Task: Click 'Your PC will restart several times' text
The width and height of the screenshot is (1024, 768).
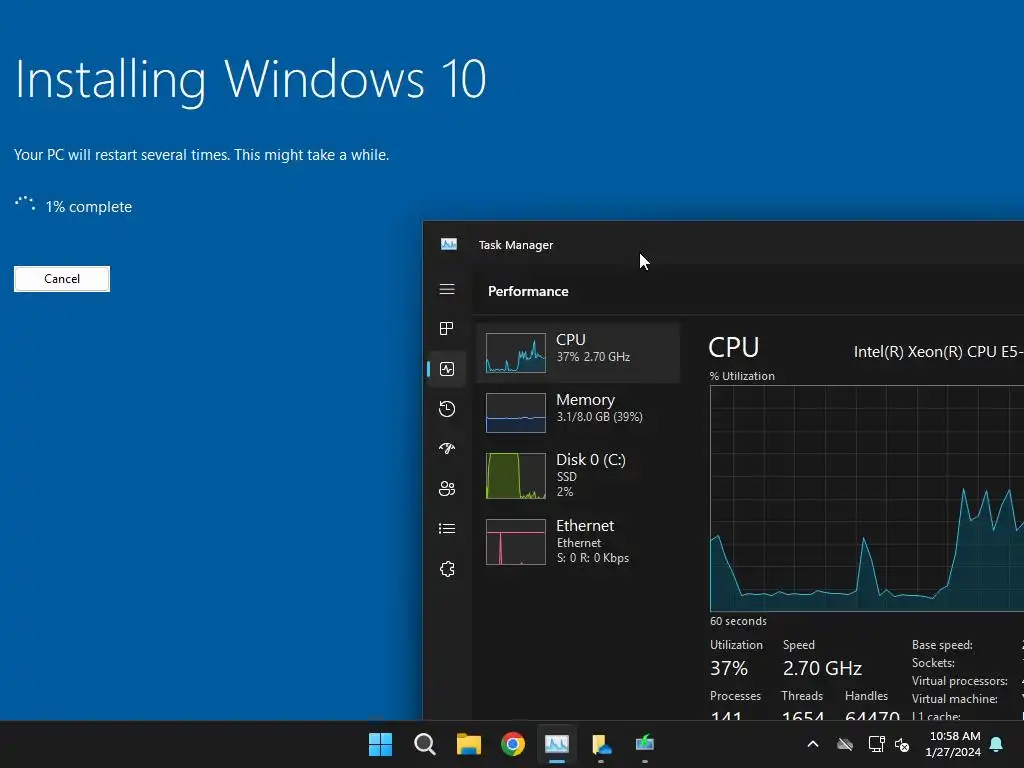Action: click(201, 155)
